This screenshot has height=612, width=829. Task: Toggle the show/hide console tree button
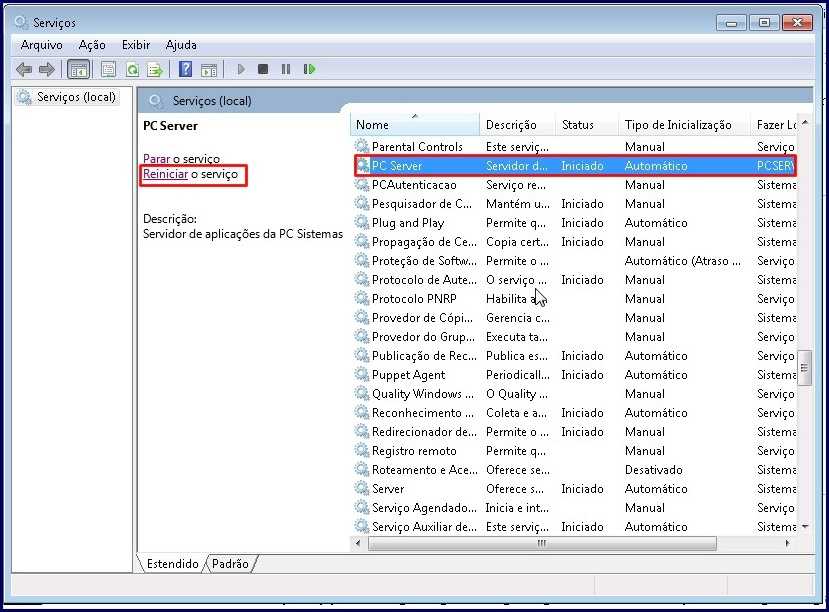coord(79,69)
